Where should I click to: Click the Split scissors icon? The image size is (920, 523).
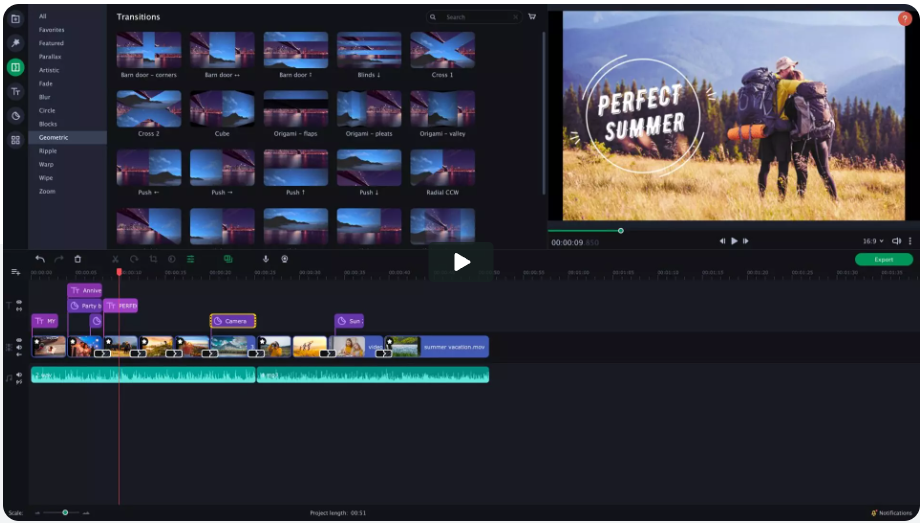click(115, 259)
